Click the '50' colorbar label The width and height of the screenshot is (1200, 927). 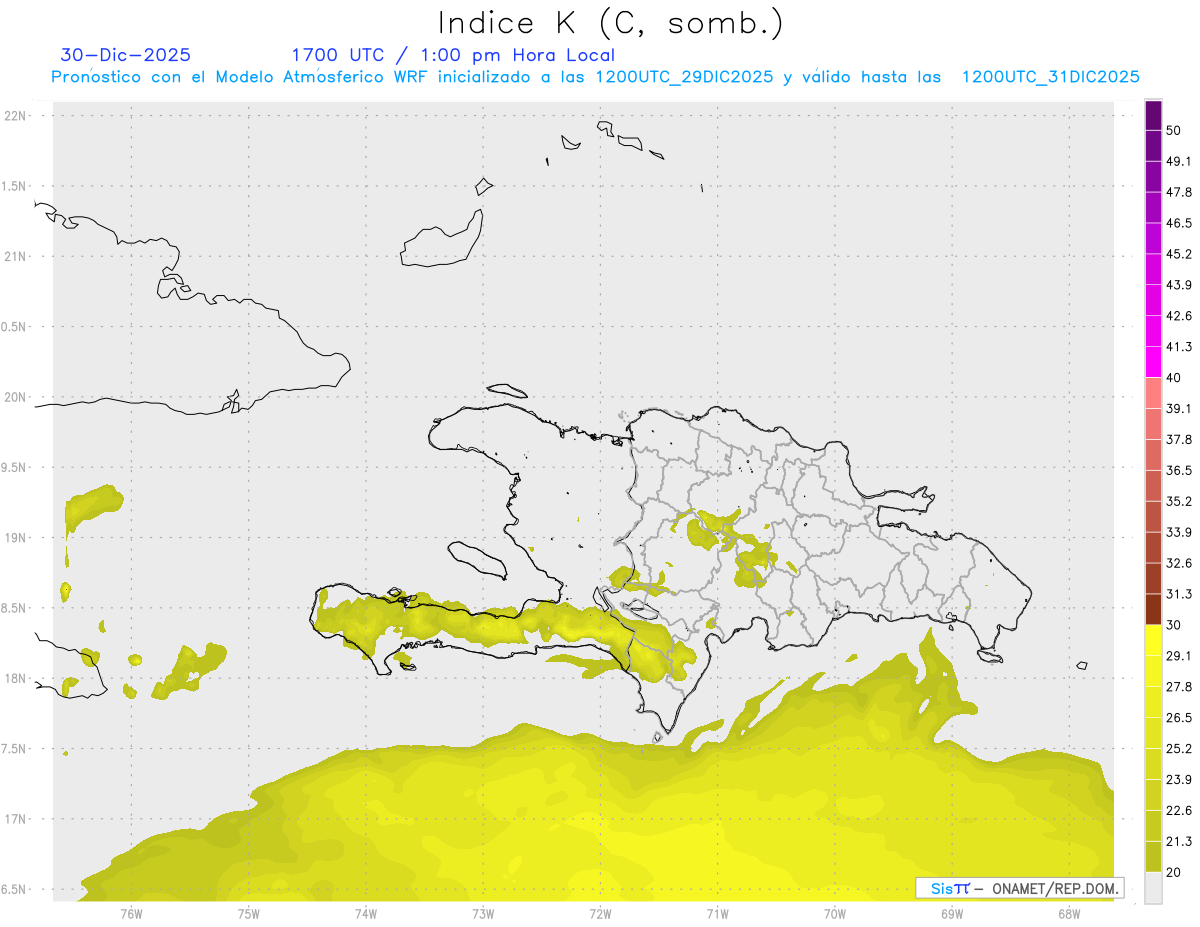click(1176, 131)
